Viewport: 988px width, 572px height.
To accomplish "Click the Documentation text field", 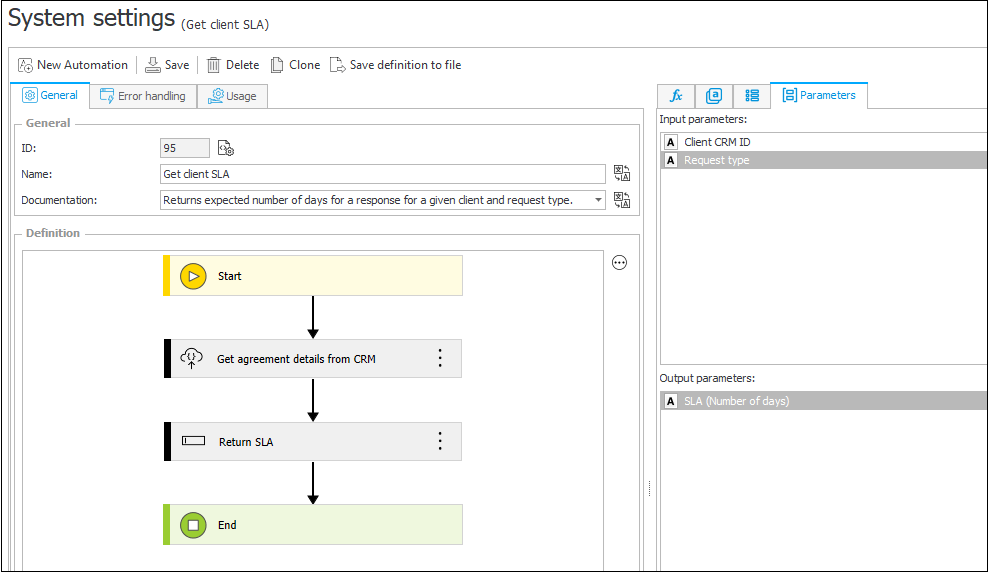I will 376,200.
